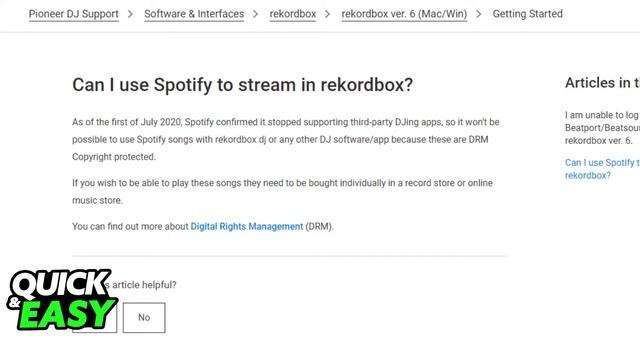Click chevron following the rekordbox breadcrumb
Screen dimensions: 640x360
pyautogui.click(x=327, y=14)
